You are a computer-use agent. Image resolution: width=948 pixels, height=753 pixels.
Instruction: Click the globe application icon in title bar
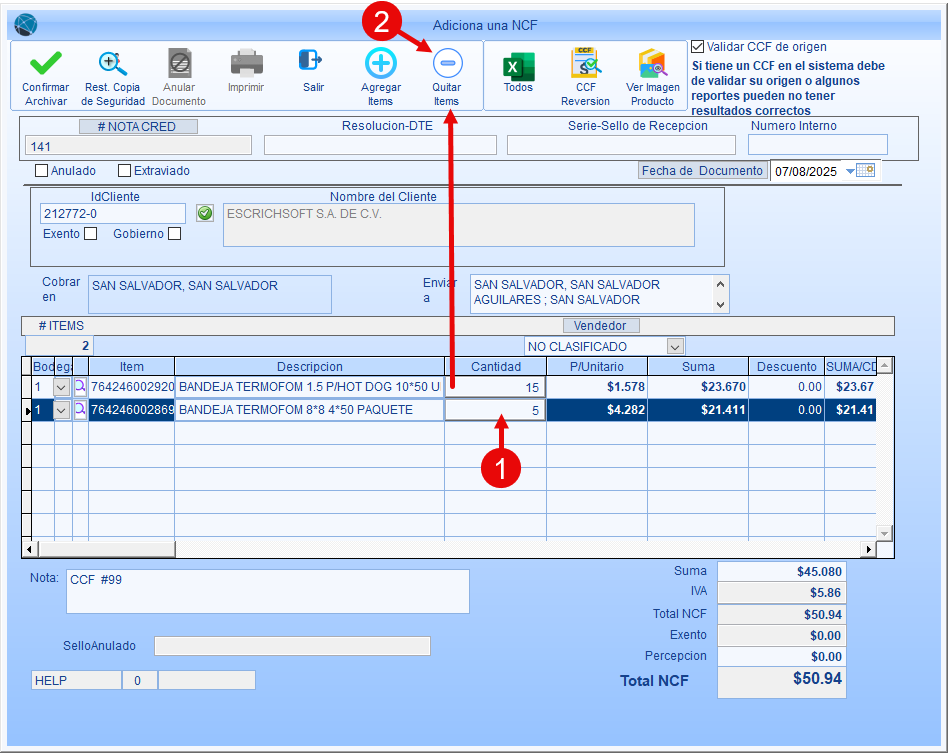click(x=25, y=25)
